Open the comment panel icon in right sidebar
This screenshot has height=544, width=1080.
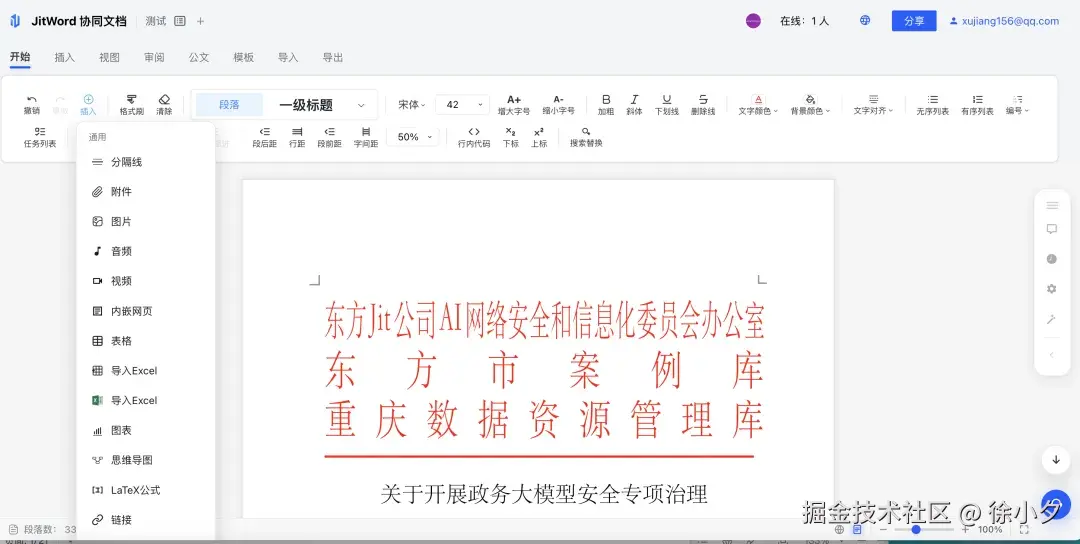pos(1052,229)
